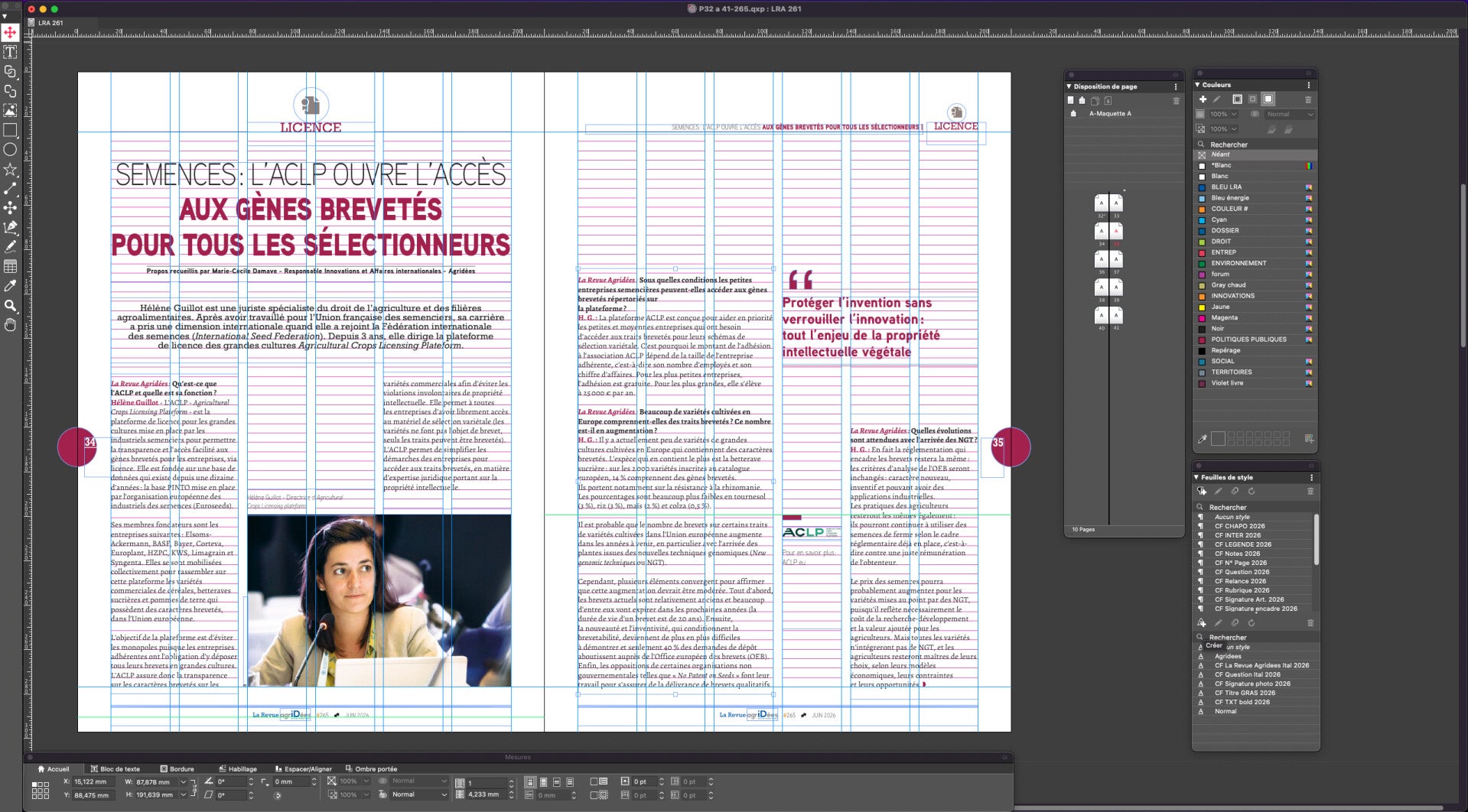Open the Accueil tab in Mesures
Image resolution: width=1468 pixels, height=812 pixels.
point(54,769)
